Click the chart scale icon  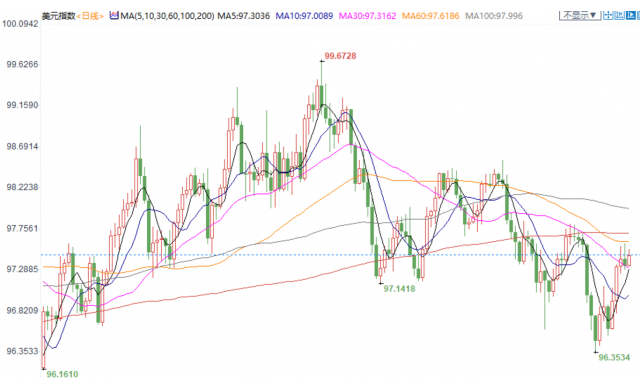(619, 16)
